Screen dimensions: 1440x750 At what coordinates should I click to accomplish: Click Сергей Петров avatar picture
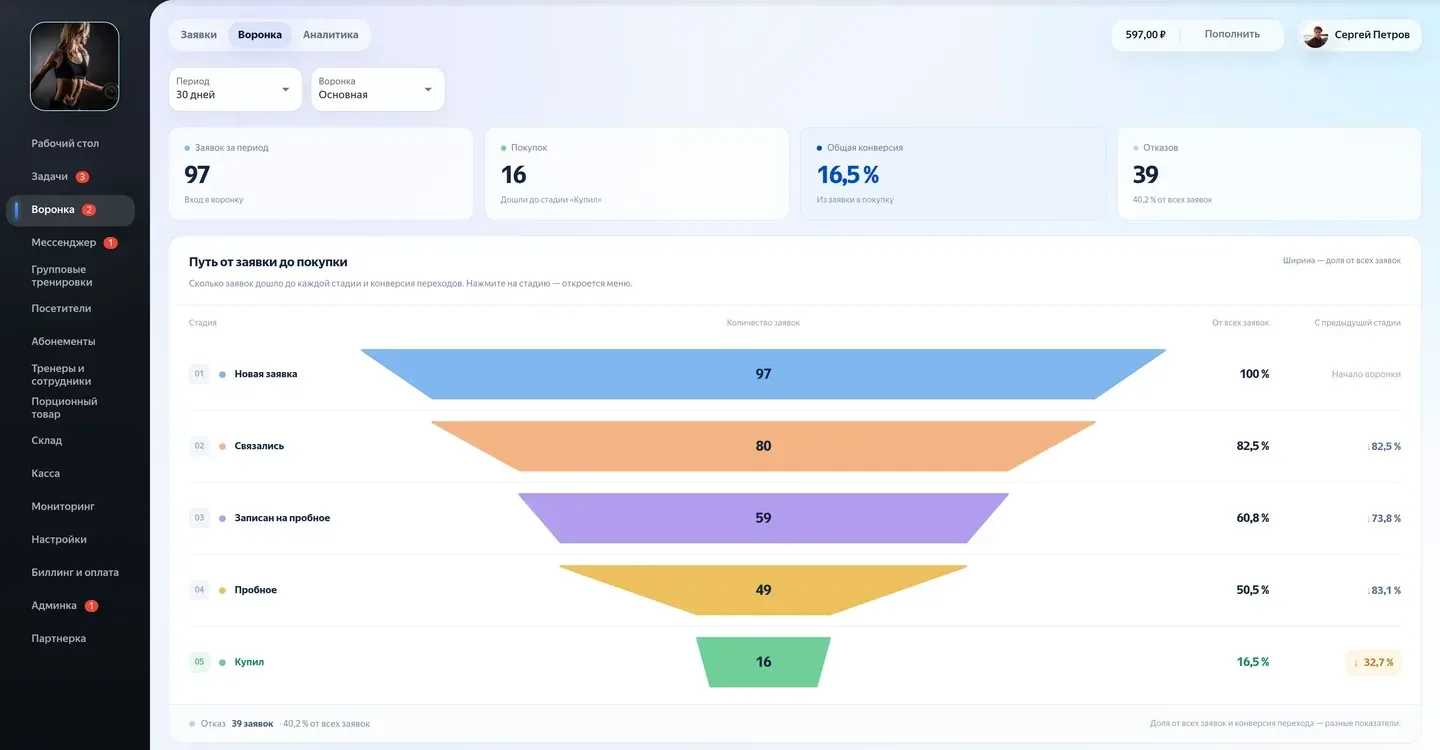(1316, 35)
